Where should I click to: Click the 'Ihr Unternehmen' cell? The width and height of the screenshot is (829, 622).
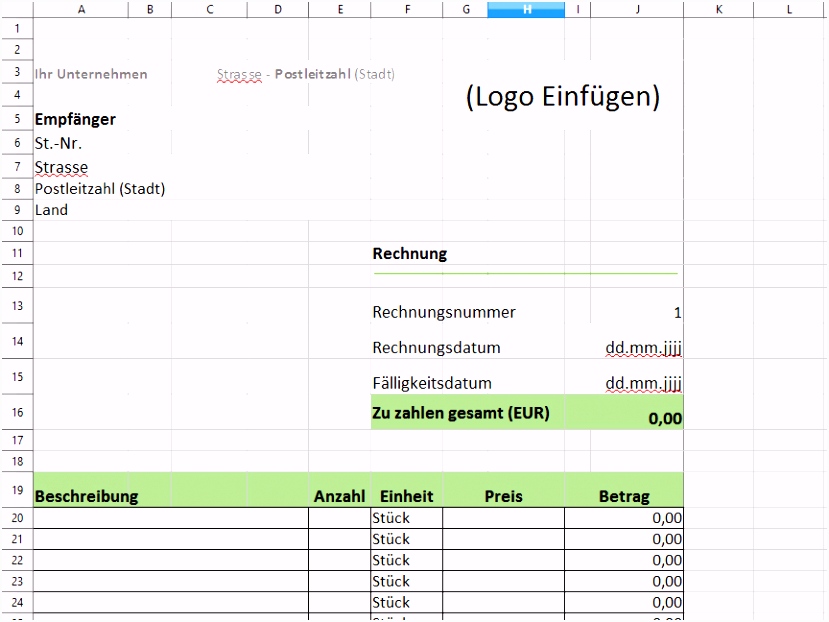pyautogui.click(x=91, y=74)
